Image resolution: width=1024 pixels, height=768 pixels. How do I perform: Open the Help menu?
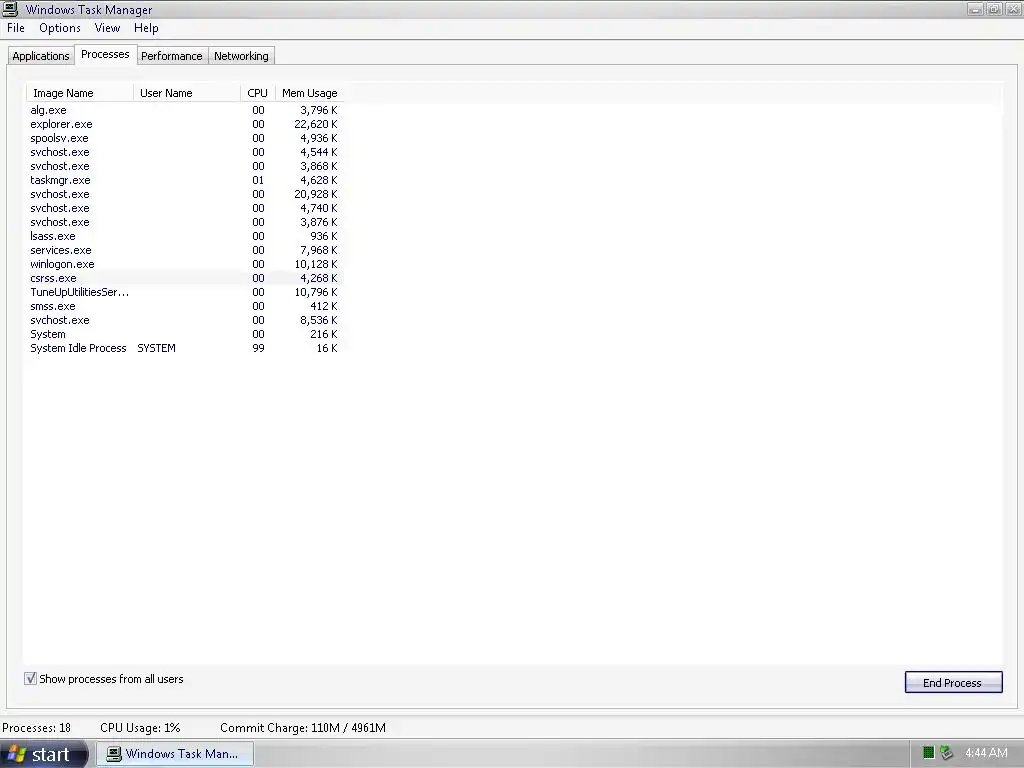pos(146,28)
